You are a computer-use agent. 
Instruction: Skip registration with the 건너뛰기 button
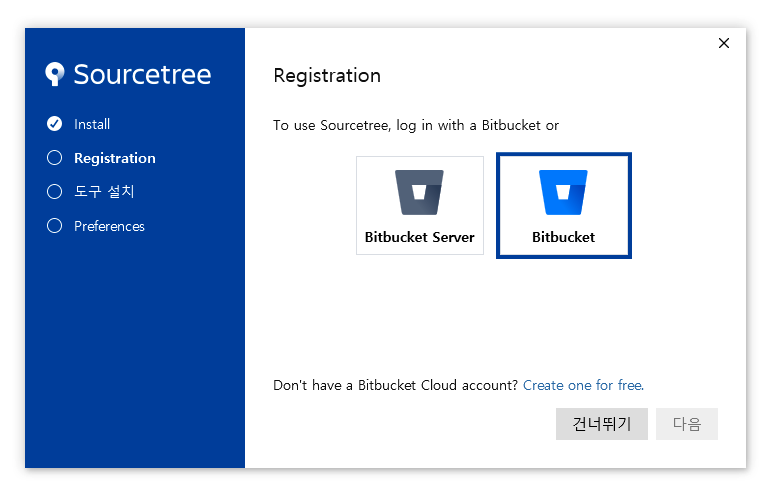click(x=602, y=424)
